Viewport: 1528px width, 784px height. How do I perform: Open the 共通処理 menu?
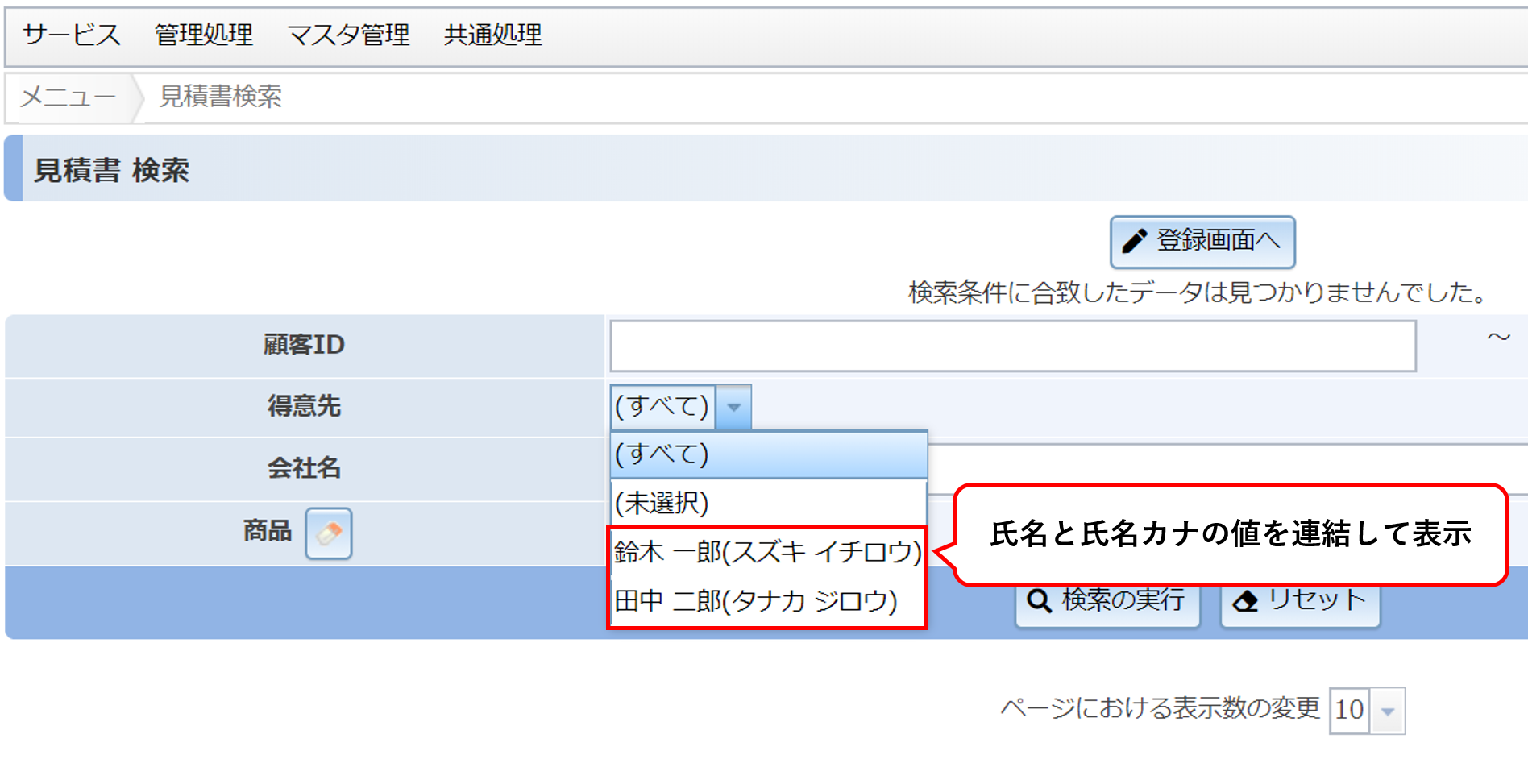[x=493, y=35]
